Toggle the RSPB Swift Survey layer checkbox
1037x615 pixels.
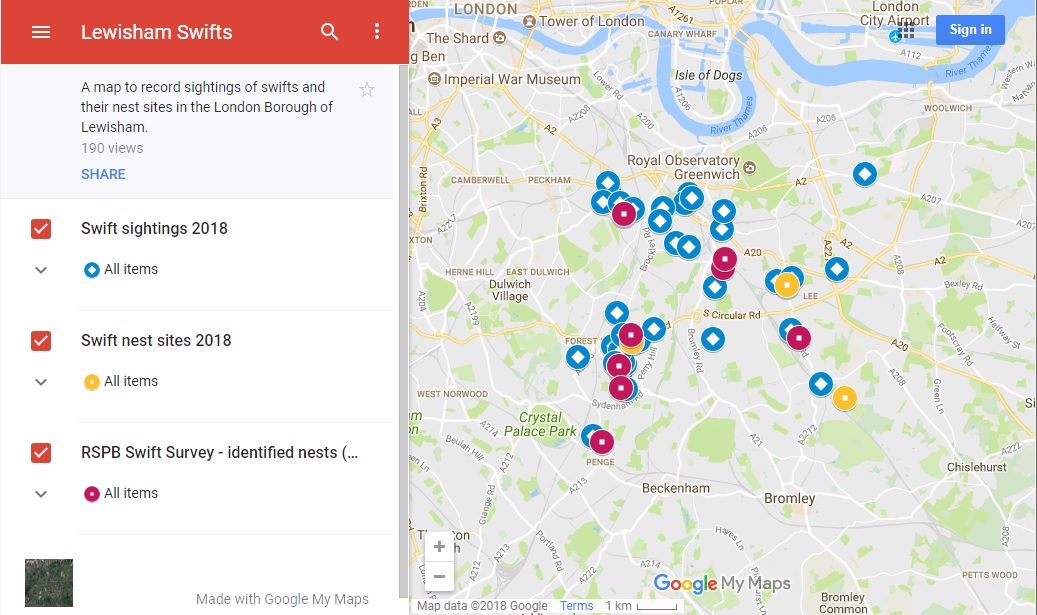[x=40, y=452]
